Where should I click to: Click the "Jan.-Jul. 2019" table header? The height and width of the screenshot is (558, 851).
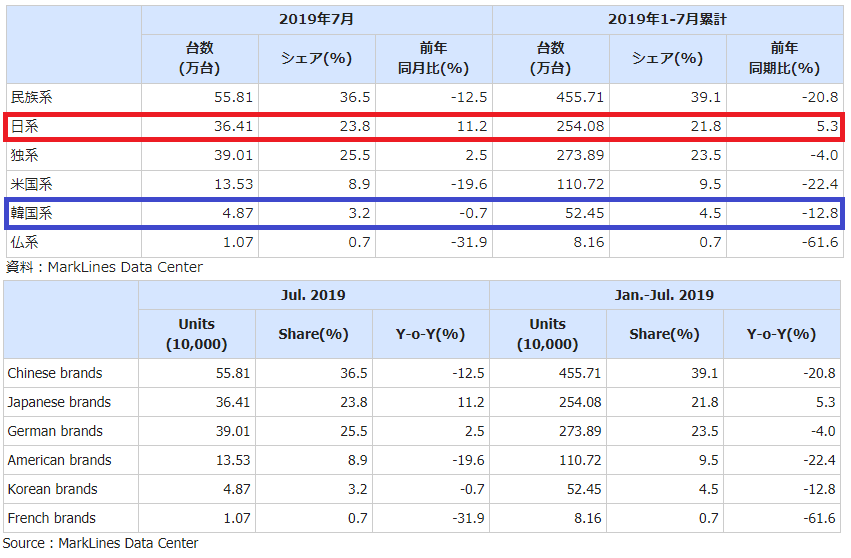[x=664, y=295]
